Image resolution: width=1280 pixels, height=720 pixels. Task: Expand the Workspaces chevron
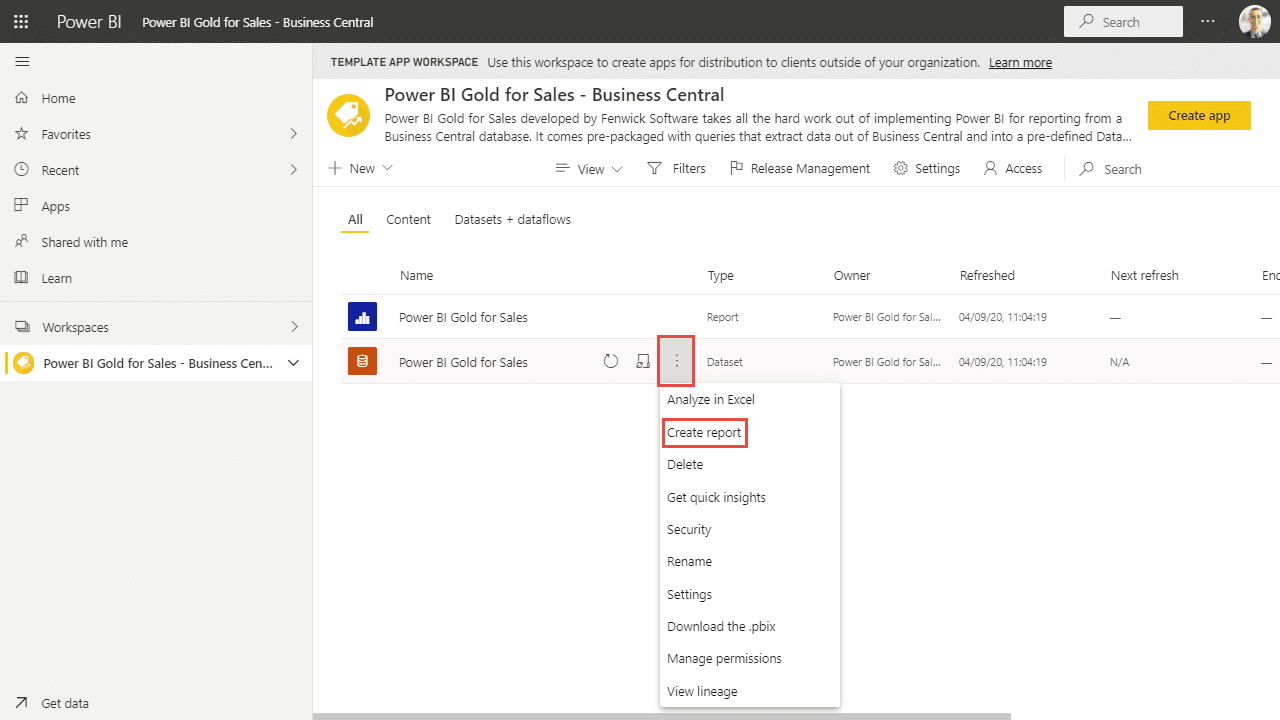[x=294, y=327]
